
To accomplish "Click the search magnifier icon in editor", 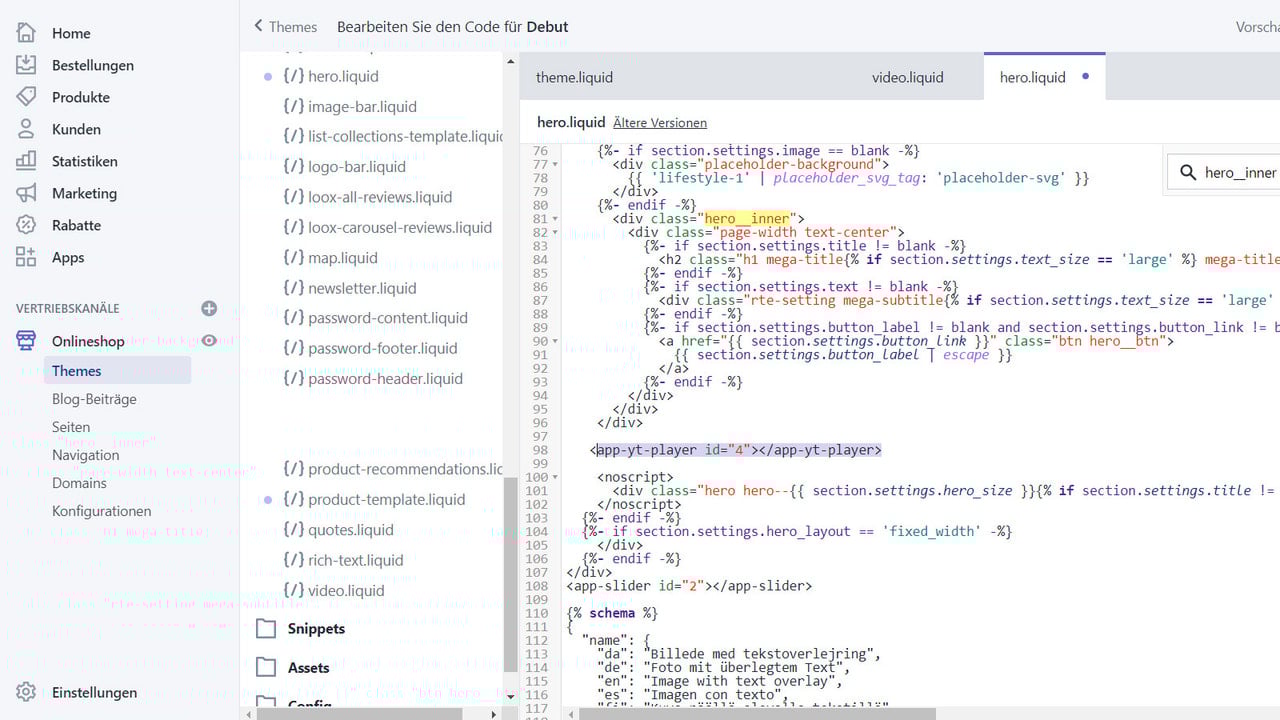I will coord(1188,172).
